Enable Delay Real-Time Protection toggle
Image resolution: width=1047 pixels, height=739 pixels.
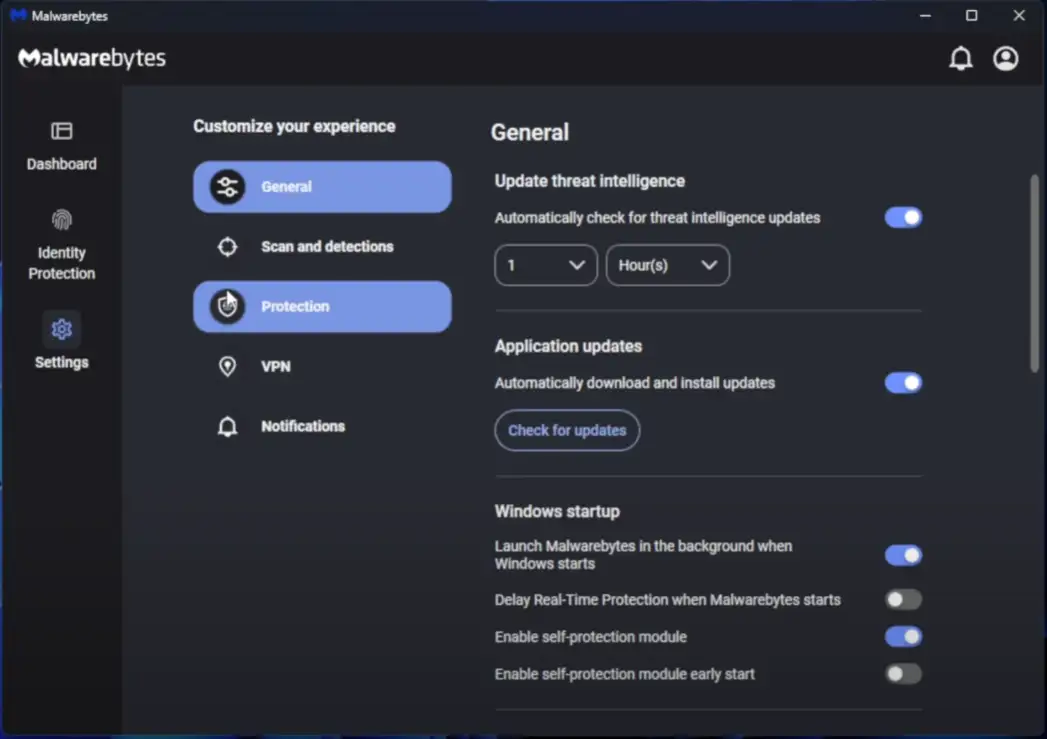pyautogui.click(x=903, y=600)
